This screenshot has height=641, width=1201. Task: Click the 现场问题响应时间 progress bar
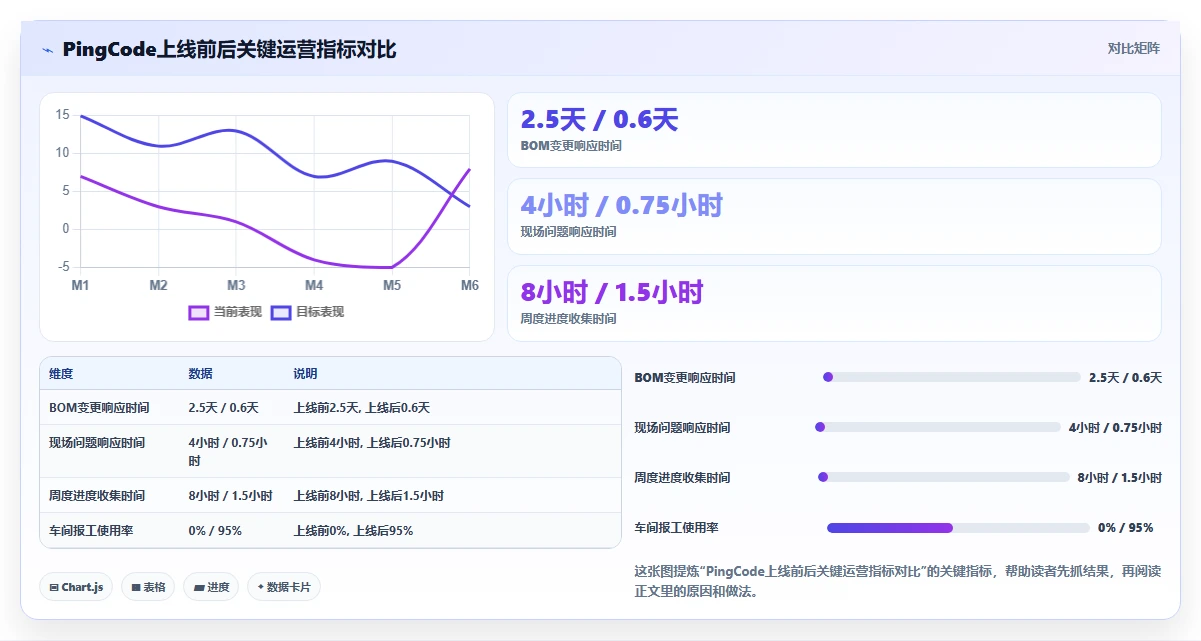pos(937,427)
